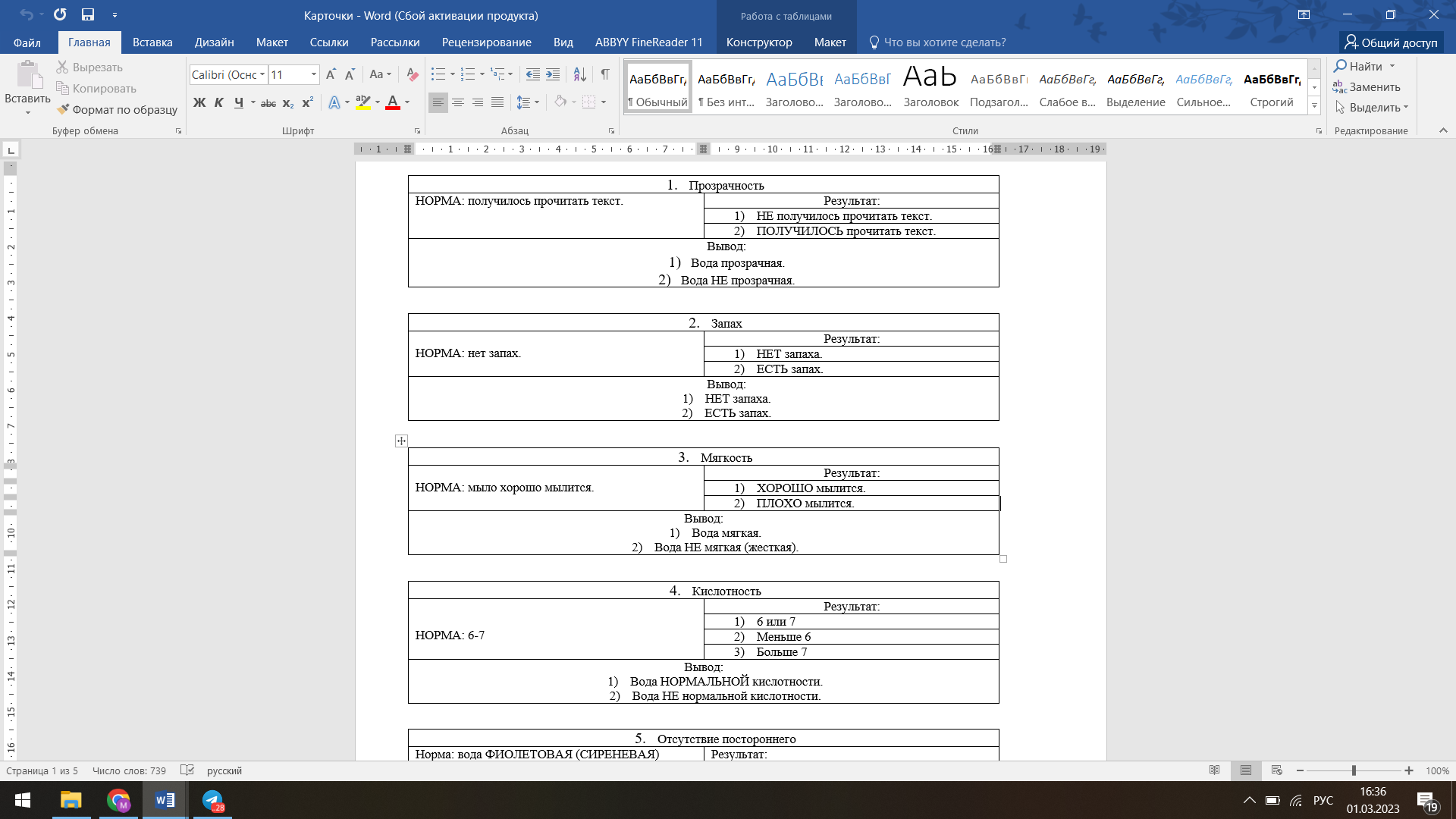Screen dimensions: 1456x819
Task: Toggle superscript formatting
Action: tap(307, 102)
